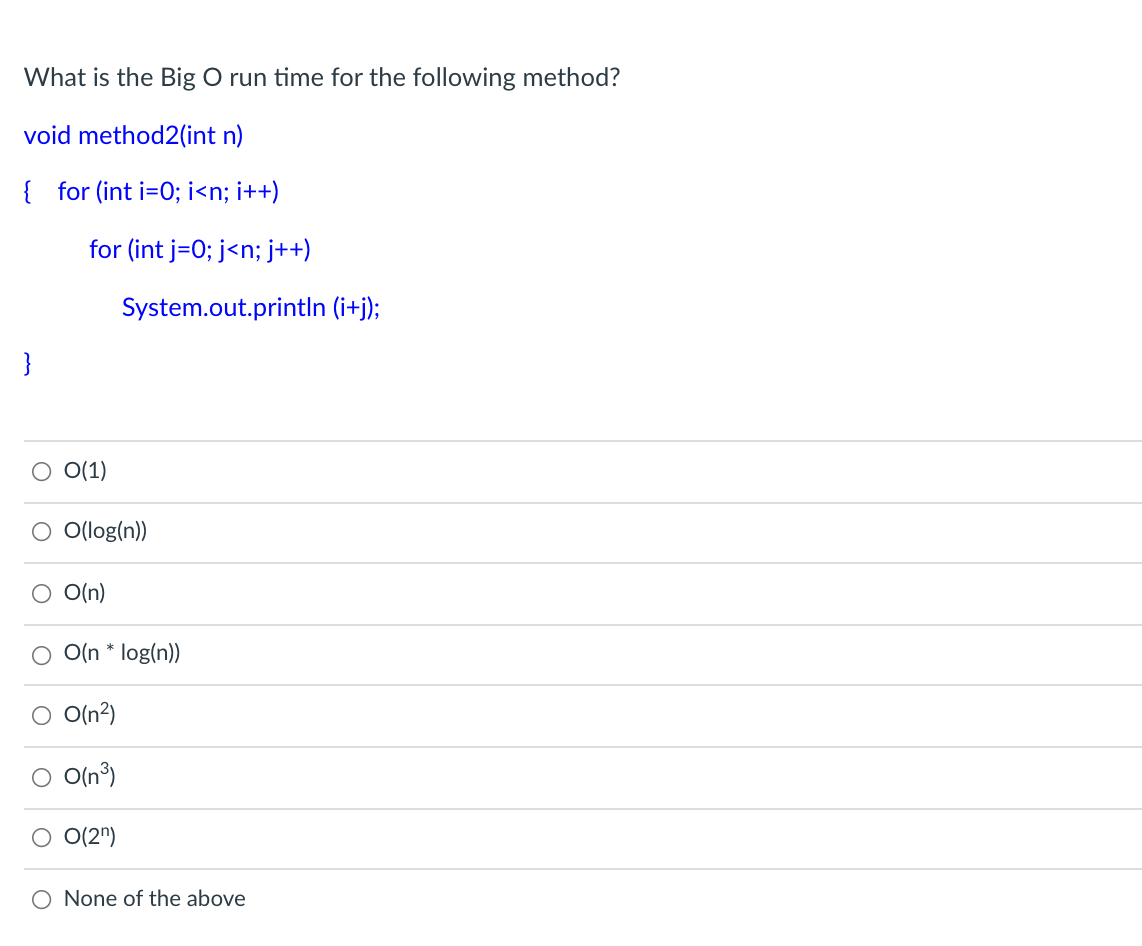Click the O(n²) answer label text
1142x946 pixels.
coord(90,714)
